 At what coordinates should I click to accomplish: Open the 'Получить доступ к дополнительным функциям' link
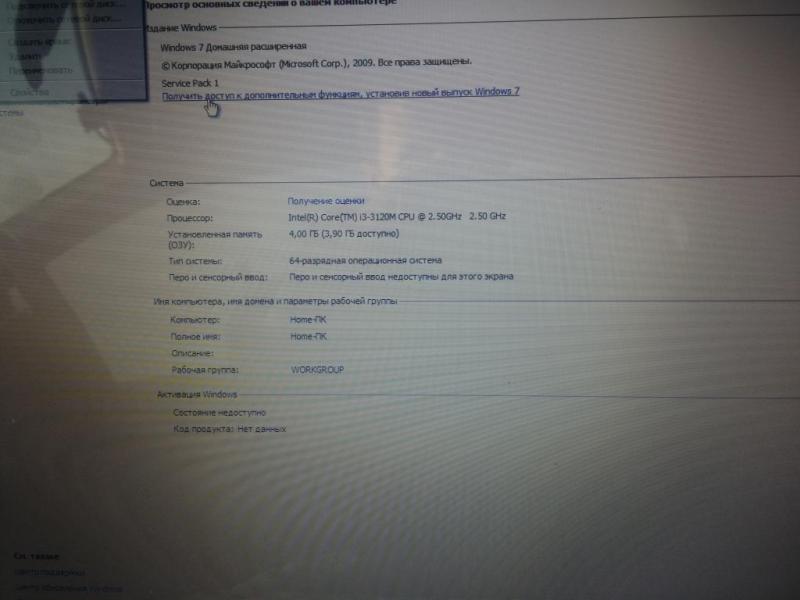pyautogui.click(x=340, y=93)
